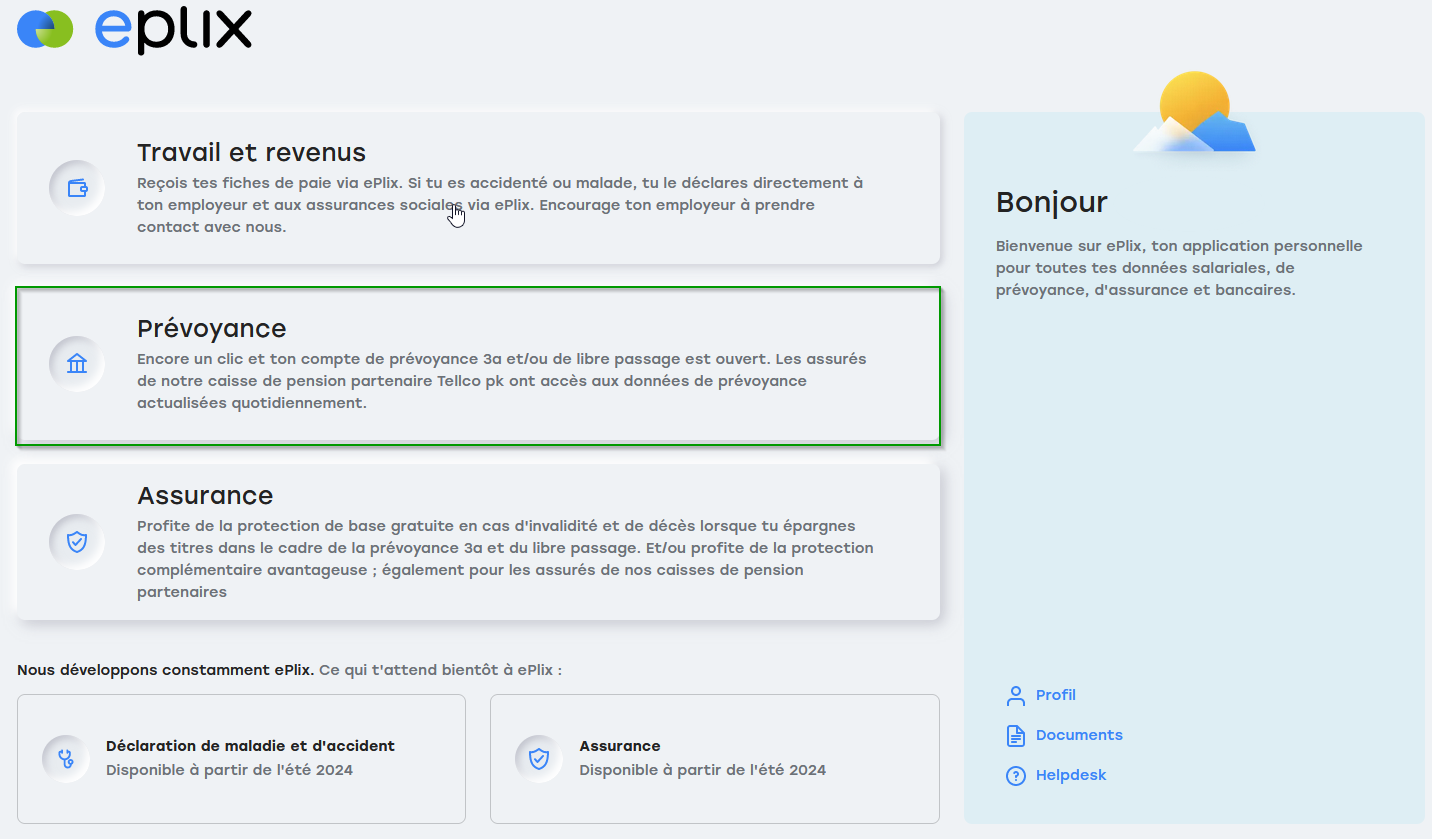Open the Travail et revenus section
1432x839 pixels.
coord(477,186)
